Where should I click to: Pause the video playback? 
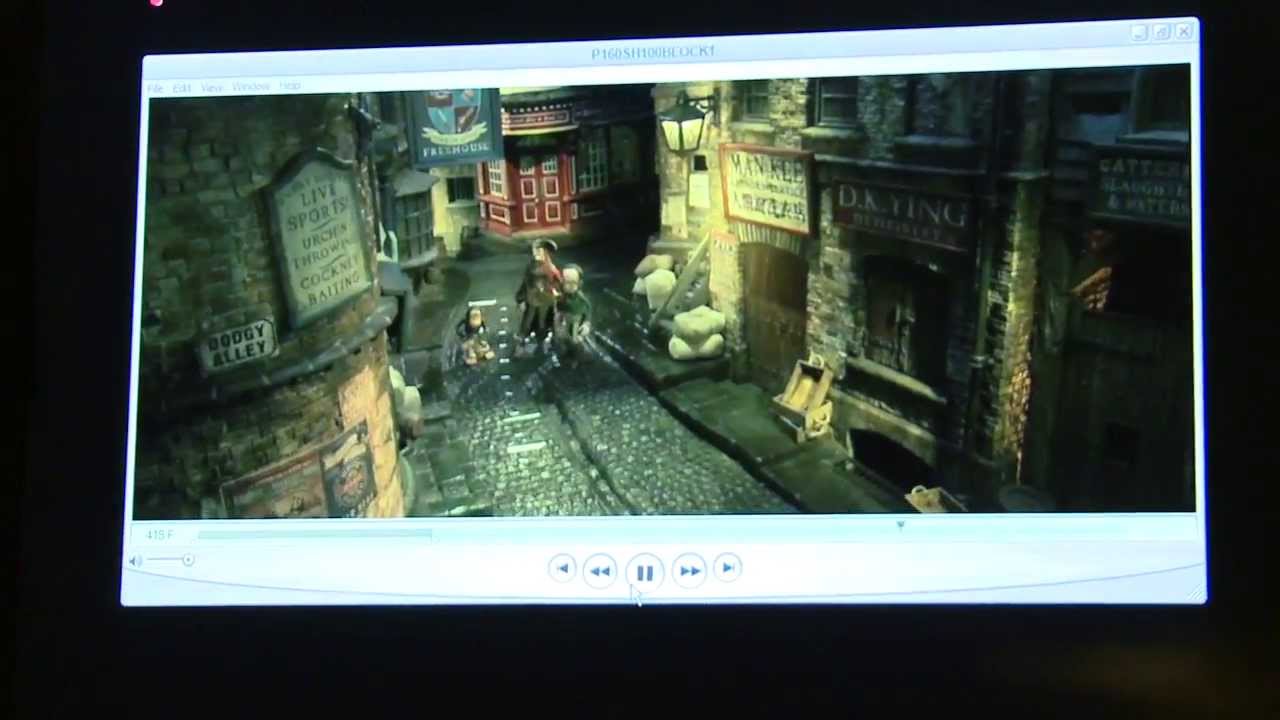click(x=644, y=572)
